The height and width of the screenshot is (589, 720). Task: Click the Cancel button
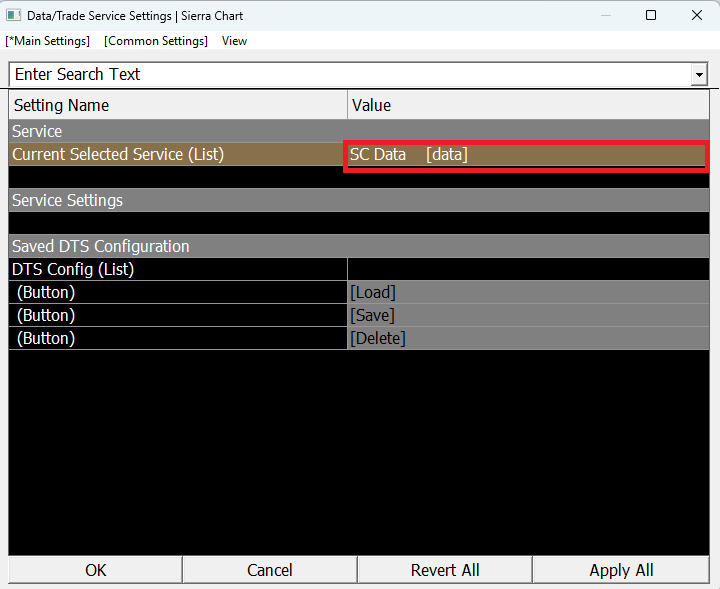click(270, 570)
